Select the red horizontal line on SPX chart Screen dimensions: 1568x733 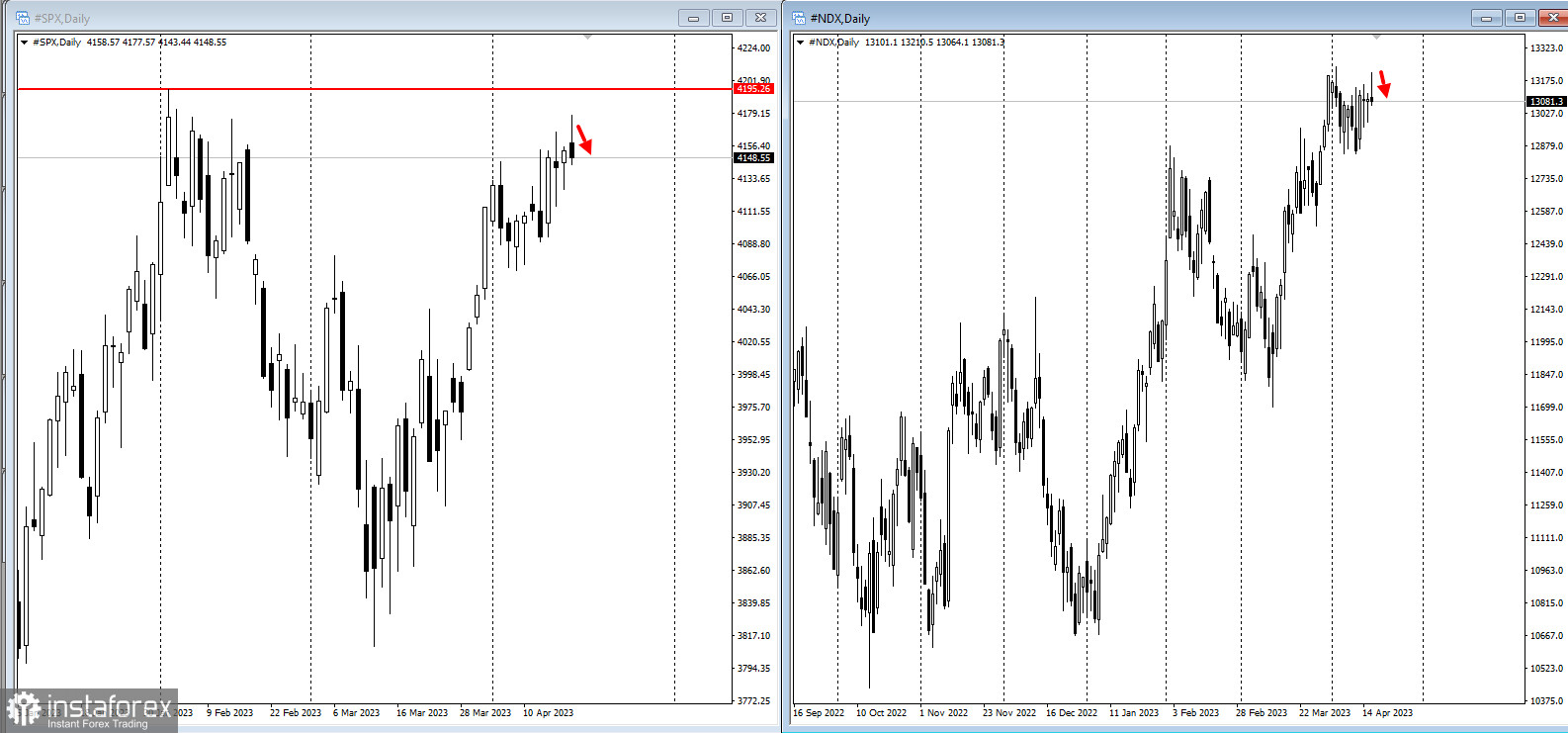pyautogui.click(x=375, y=89)
